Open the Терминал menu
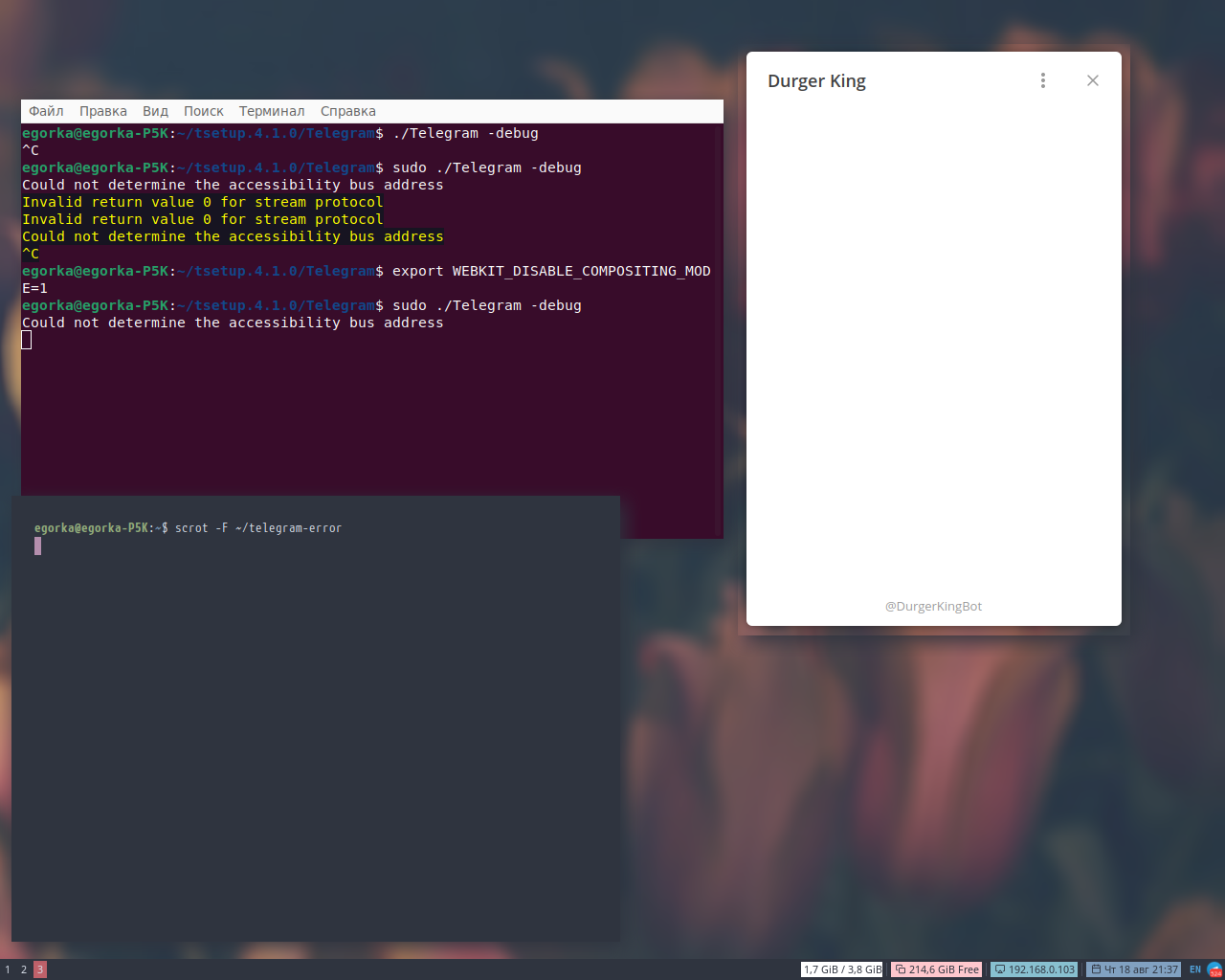Viewport: 1225px width, 980px height. tap(272, 111)
